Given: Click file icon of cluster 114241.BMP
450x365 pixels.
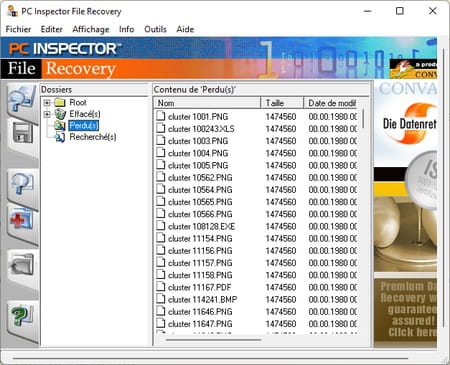Looking at the screenshot, I should 161,299.
